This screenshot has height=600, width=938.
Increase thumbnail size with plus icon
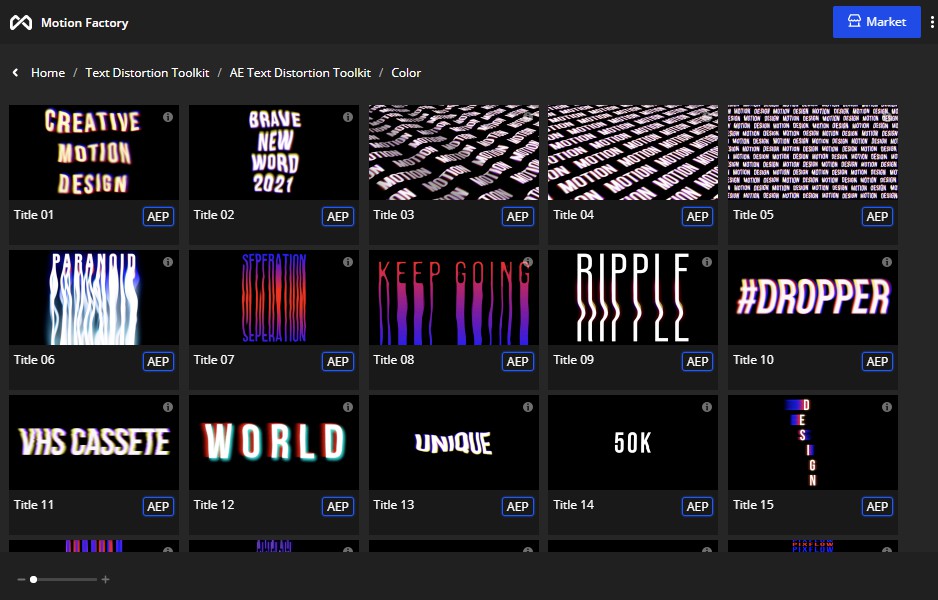(x=105, y=579)
